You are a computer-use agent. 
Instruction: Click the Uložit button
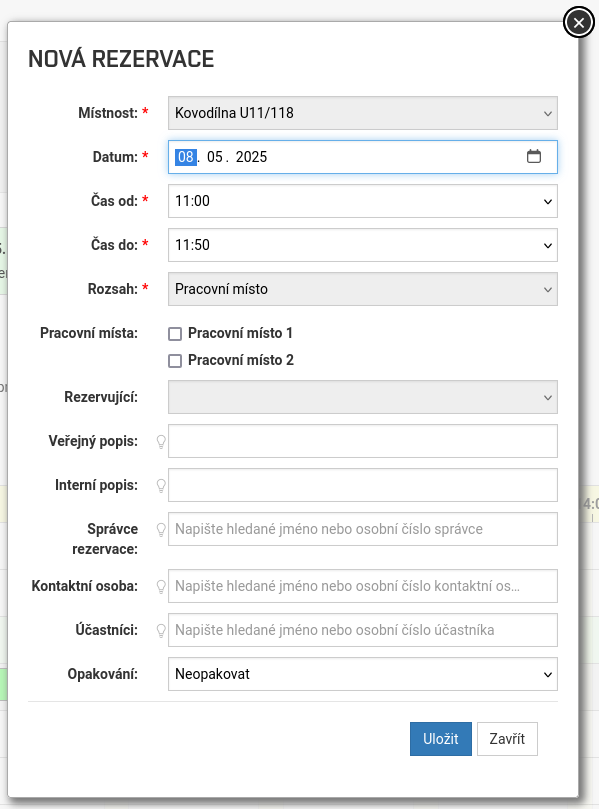[x=441, y=739]
